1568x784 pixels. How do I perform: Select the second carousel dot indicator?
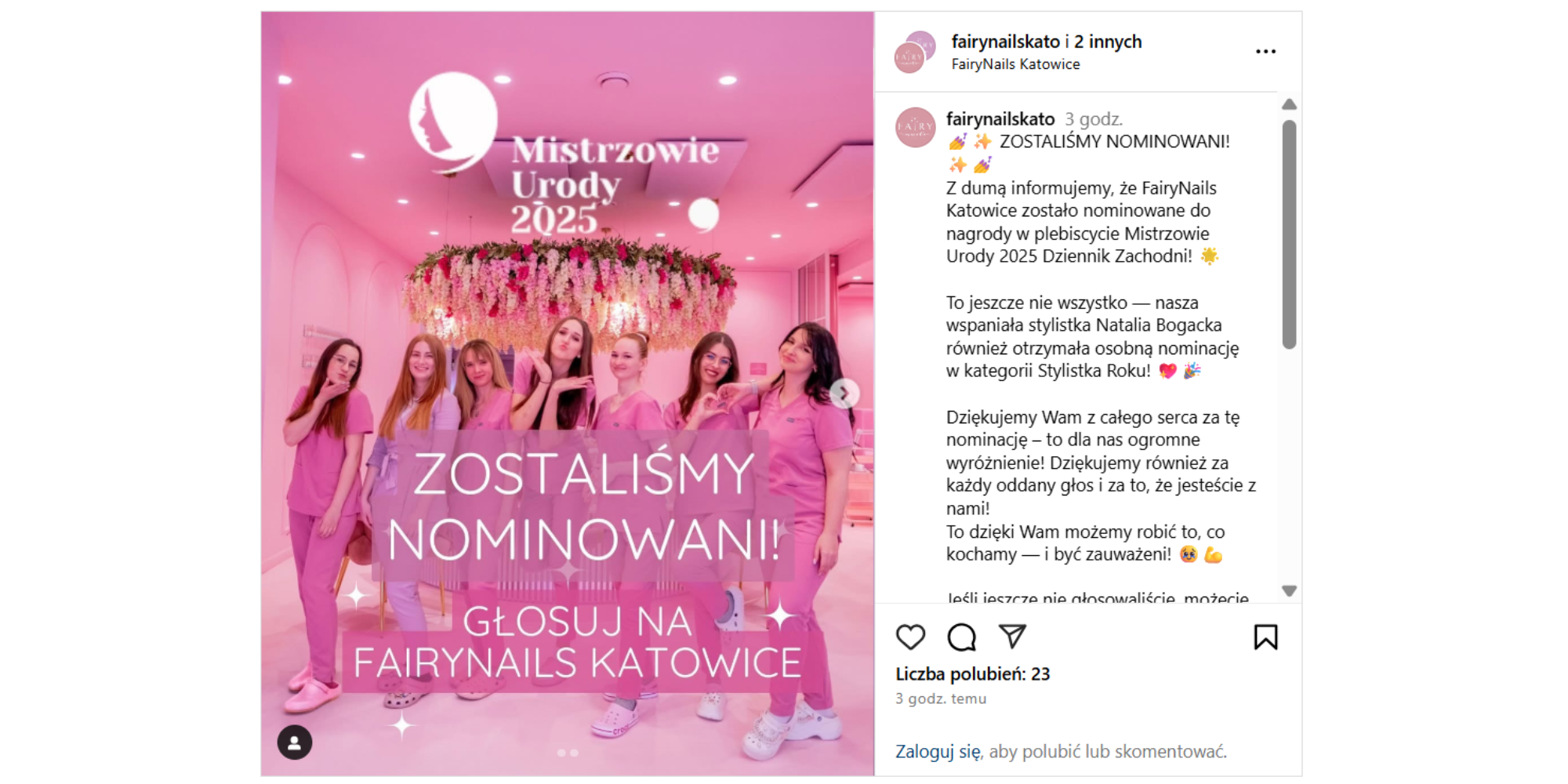point(575,753)
